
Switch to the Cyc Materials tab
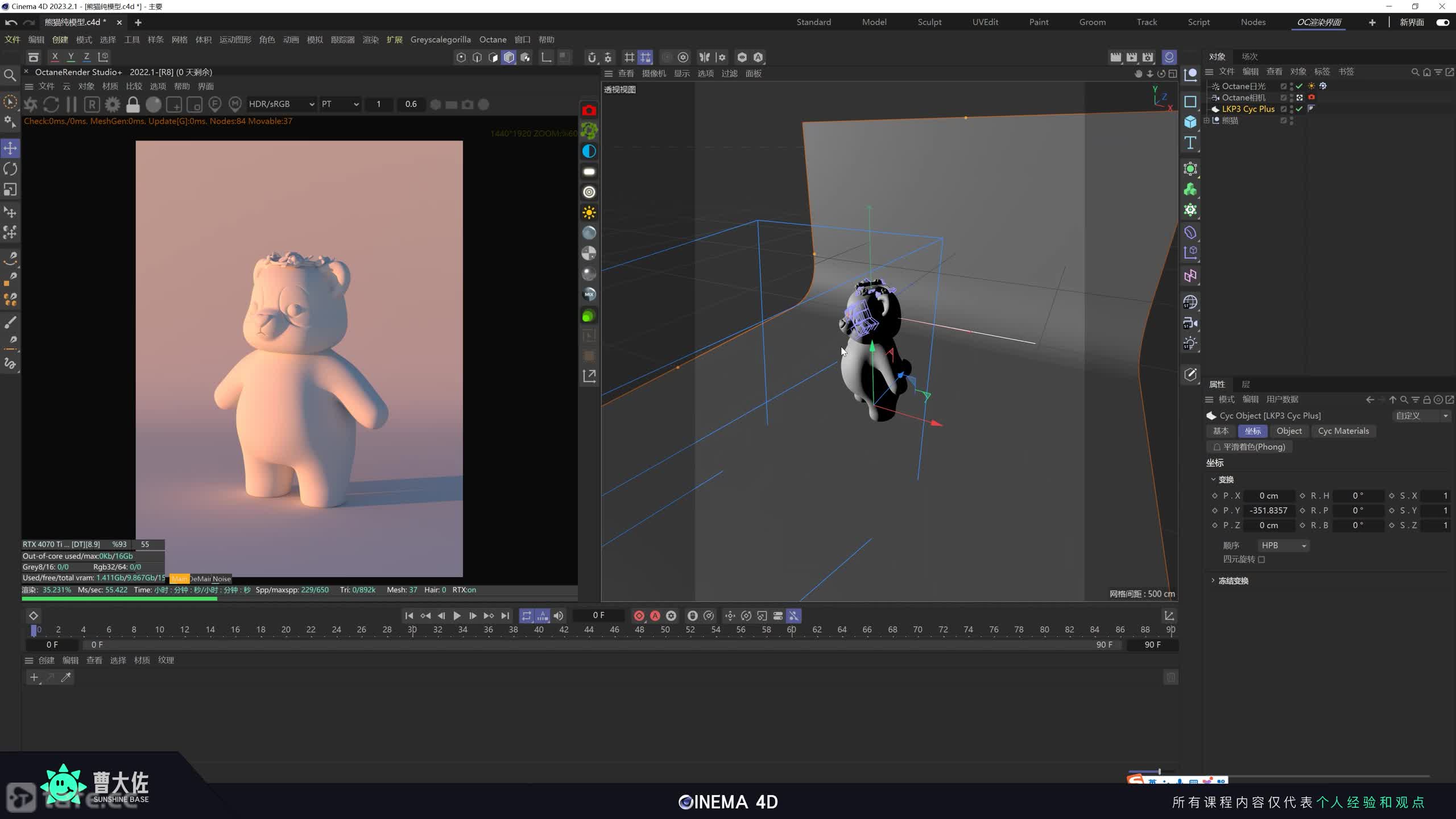[1343, 431]
